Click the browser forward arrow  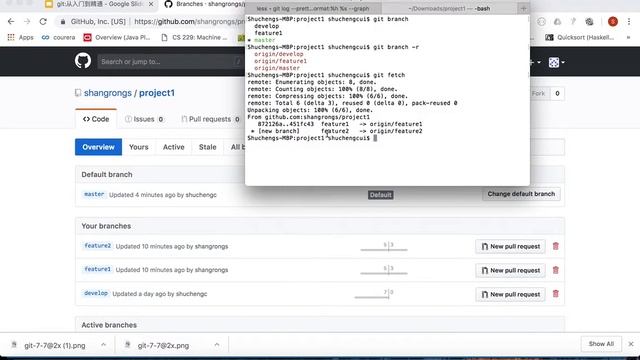click(27, 22)
